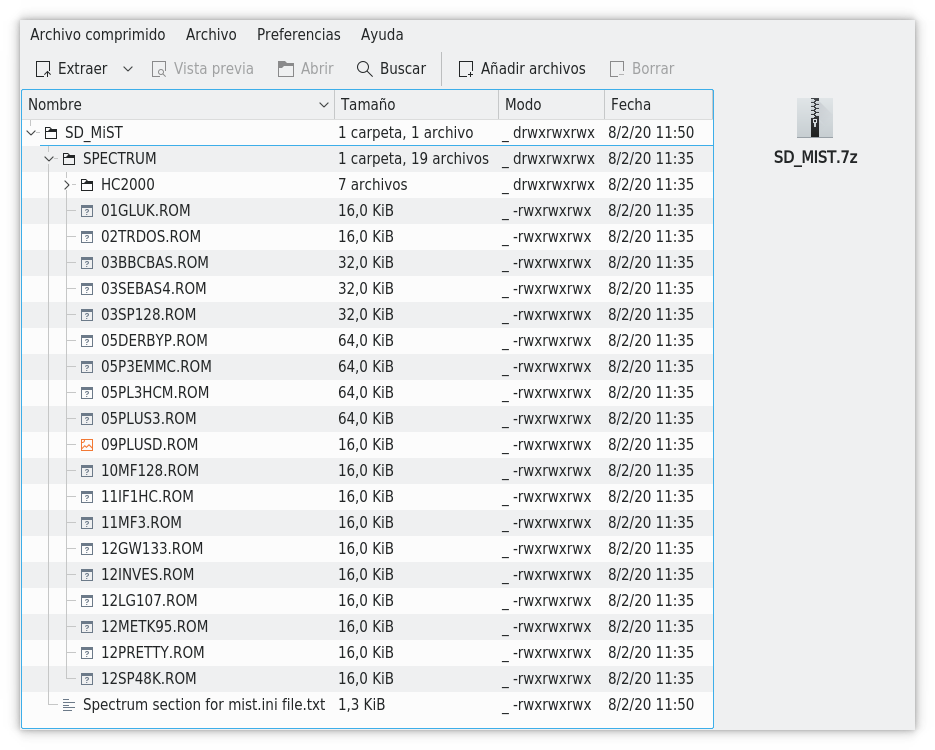
Task: Collapse the SD_MiST root folder
Action: pos(31,133)
